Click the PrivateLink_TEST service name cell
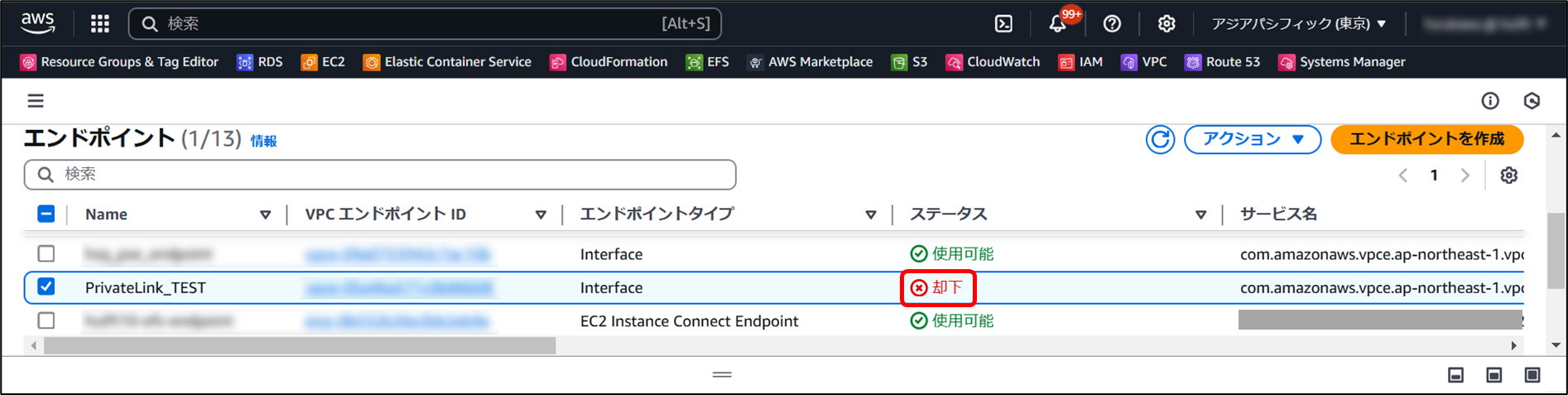This screenshot has width=1568, height=395. click(1382, 287)
